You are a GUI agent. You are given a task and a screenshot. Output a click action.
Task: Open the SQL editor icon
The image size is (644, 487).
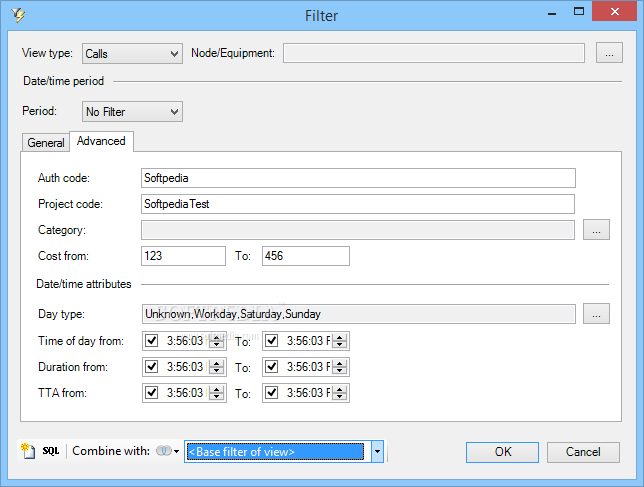(x=51, y=451)
